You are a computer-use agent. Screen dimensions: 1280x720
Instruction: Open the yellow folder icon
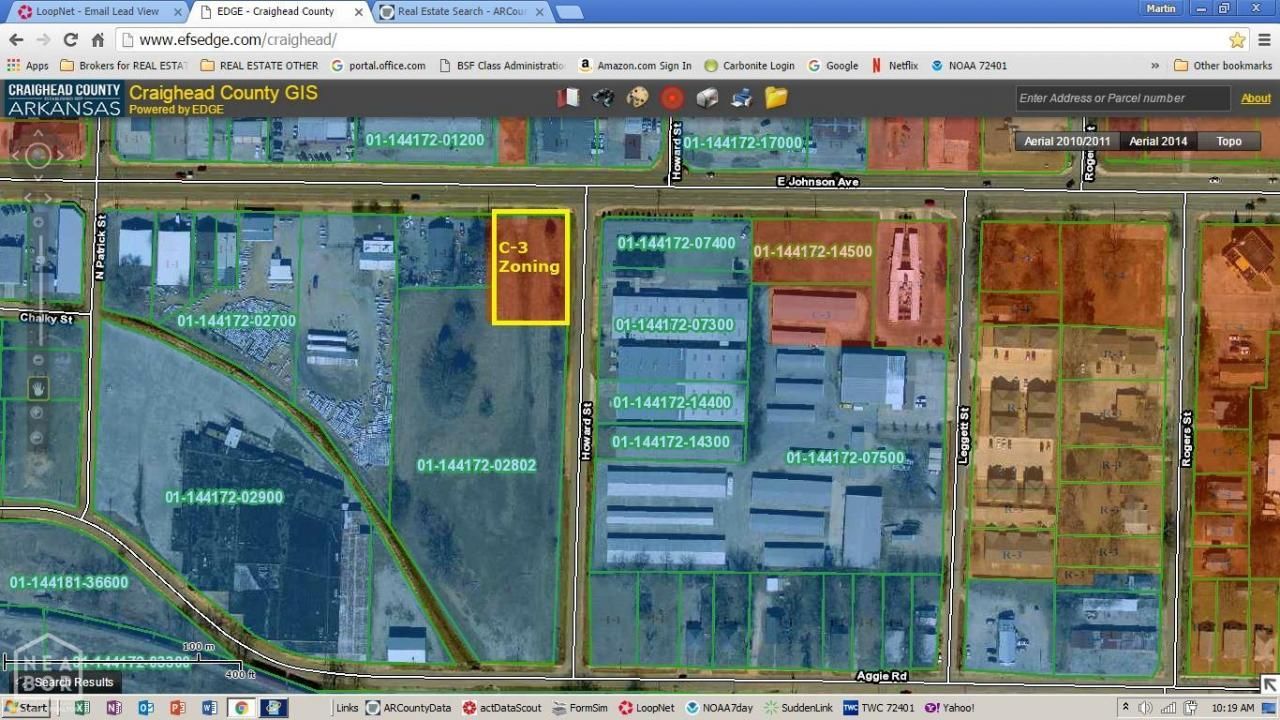click(x=776, y=97)
